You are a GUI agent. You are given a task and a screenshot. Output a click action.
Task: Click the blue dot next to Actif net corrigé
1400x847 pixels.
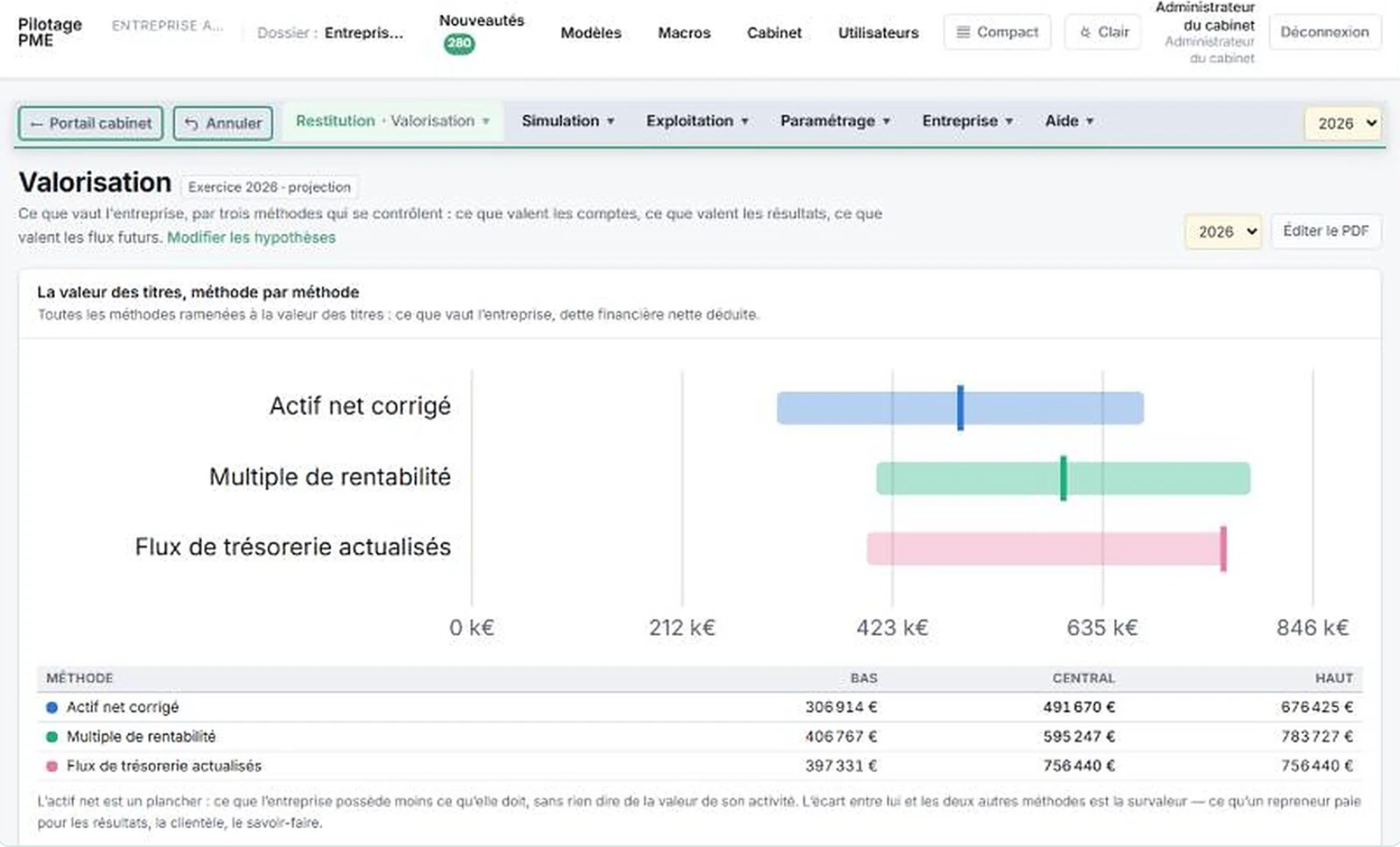click(52, 707)
